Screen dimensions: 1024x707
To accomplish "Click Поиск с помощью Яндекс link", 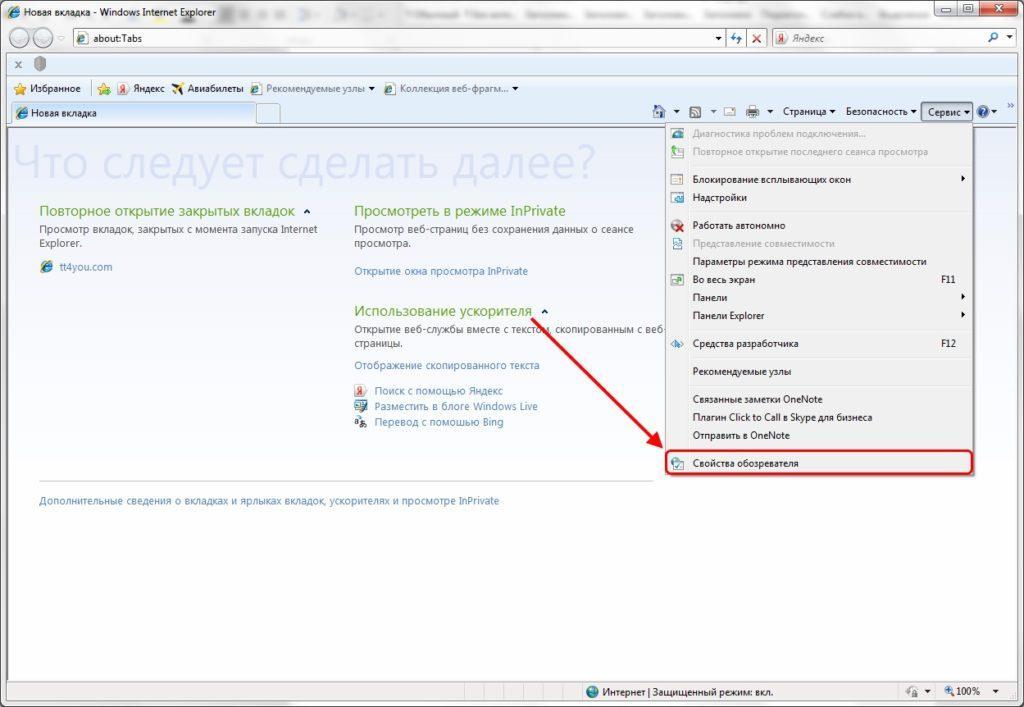I will (438, 390).
